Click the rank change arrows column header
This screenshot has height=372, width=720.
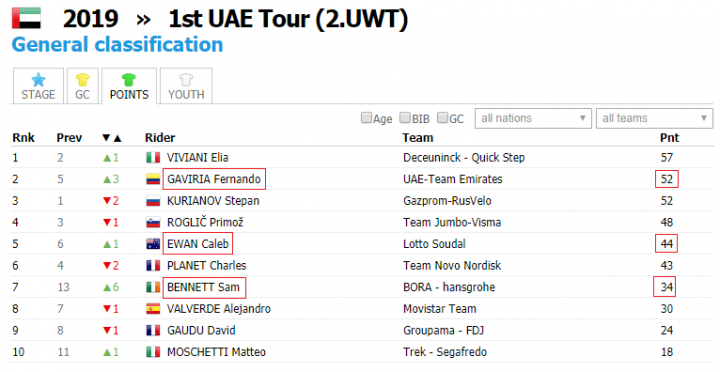click(x=112, y=138)
